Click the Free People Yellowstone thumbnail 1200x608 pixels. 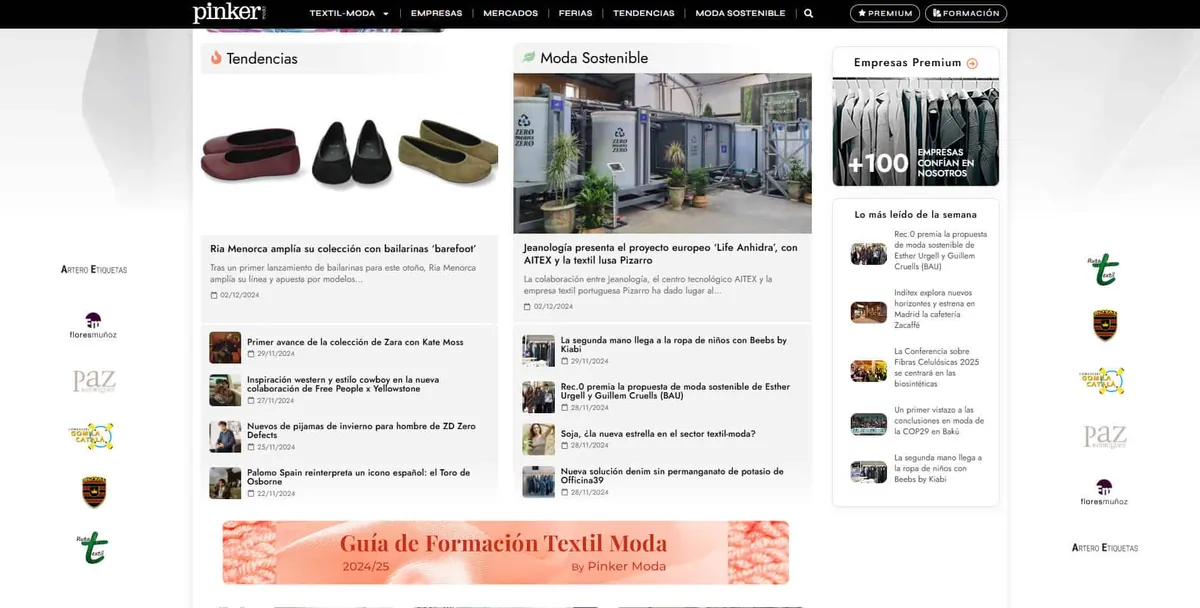(225, 390)
